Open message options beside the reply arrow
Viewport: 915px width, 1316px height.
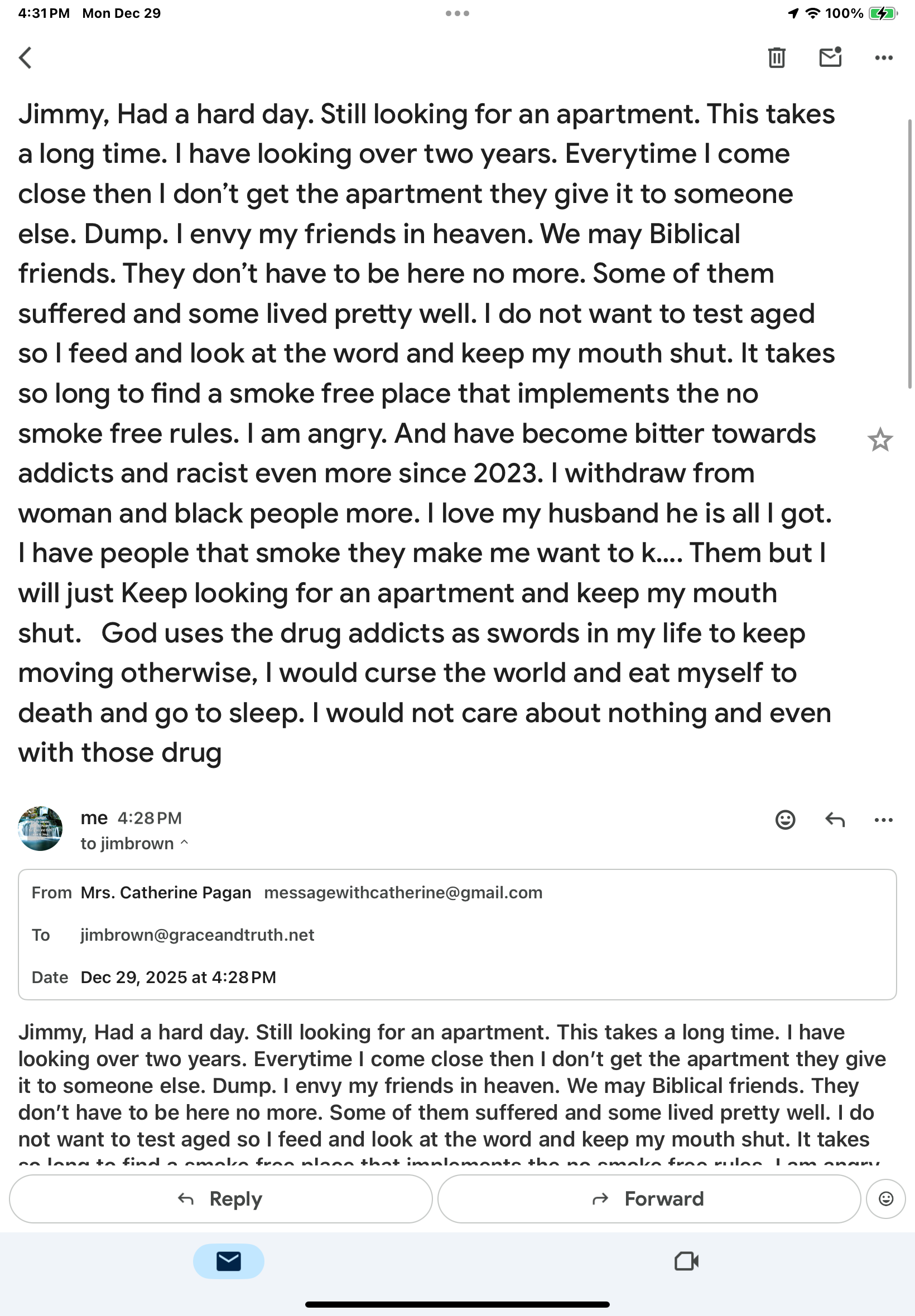883,820
